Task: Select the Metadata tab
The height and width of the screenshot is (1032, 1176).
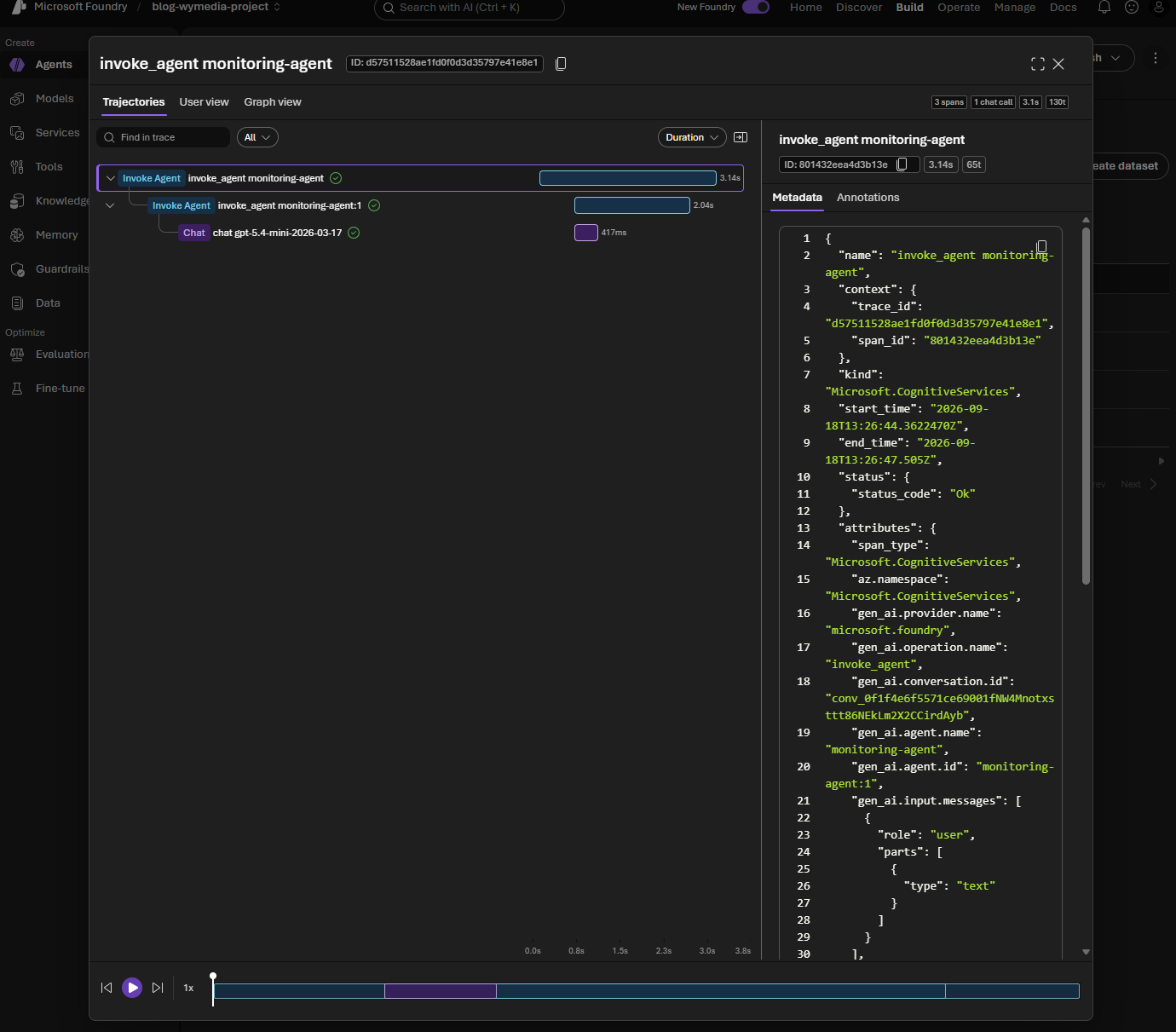Action: [797, 198]
